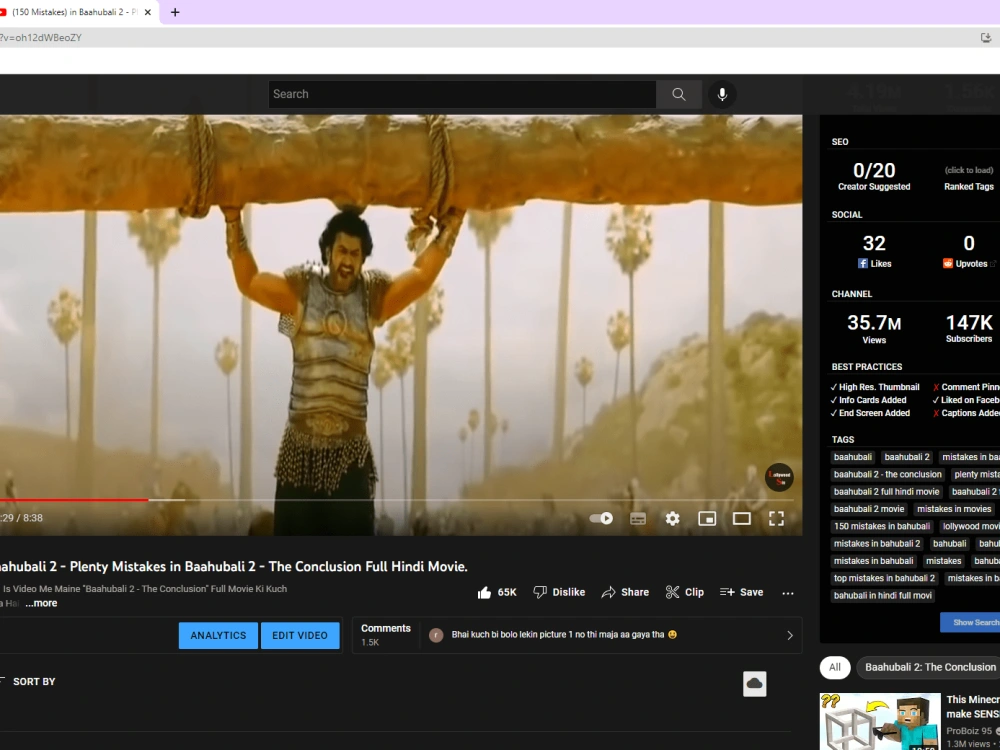Click the baahubali tag
The width and height of the screenshot is (1000, 750).
tap(853, 457)
